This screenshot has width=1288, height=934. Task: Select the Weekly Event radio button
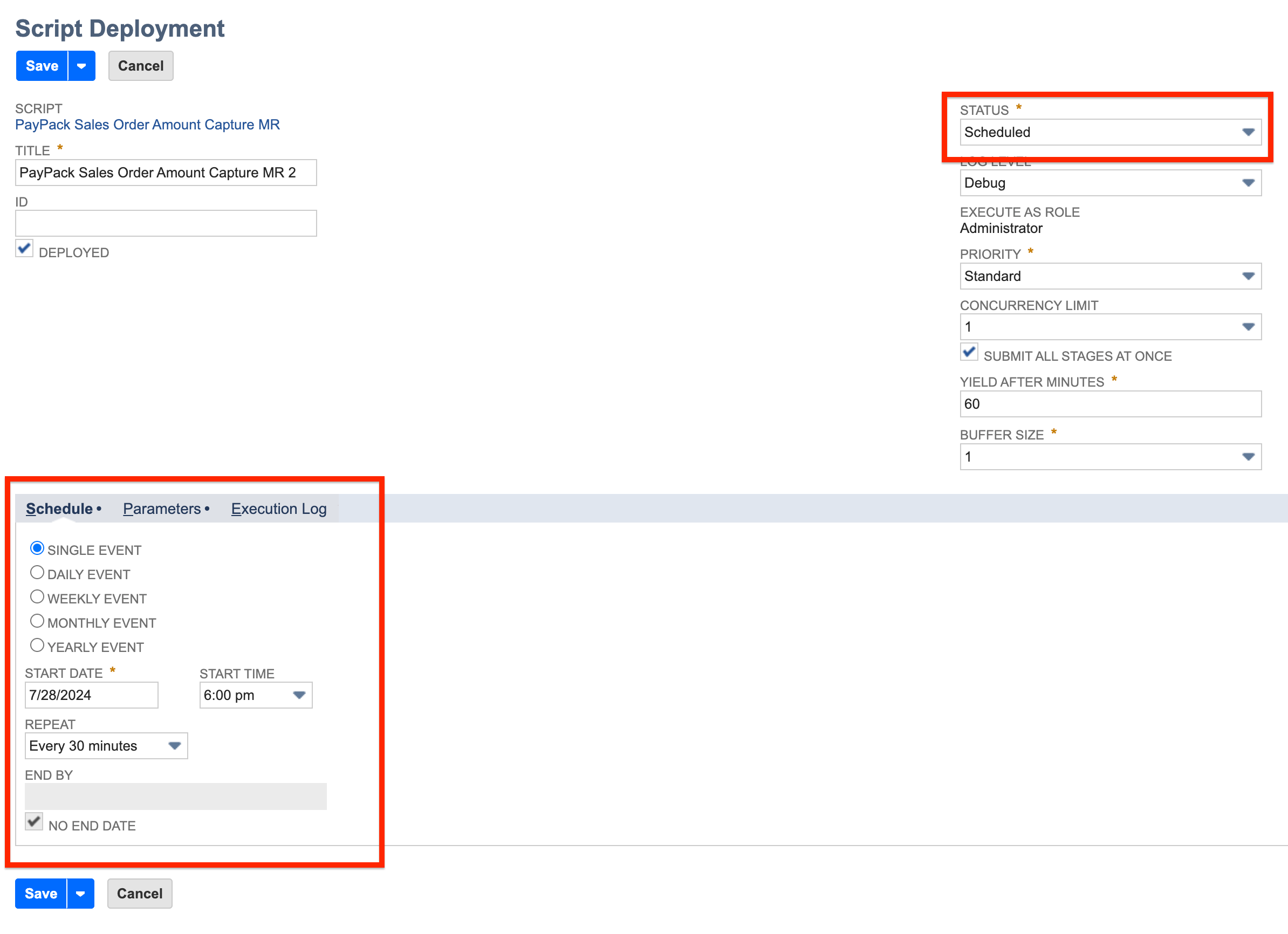click(37, 596)
